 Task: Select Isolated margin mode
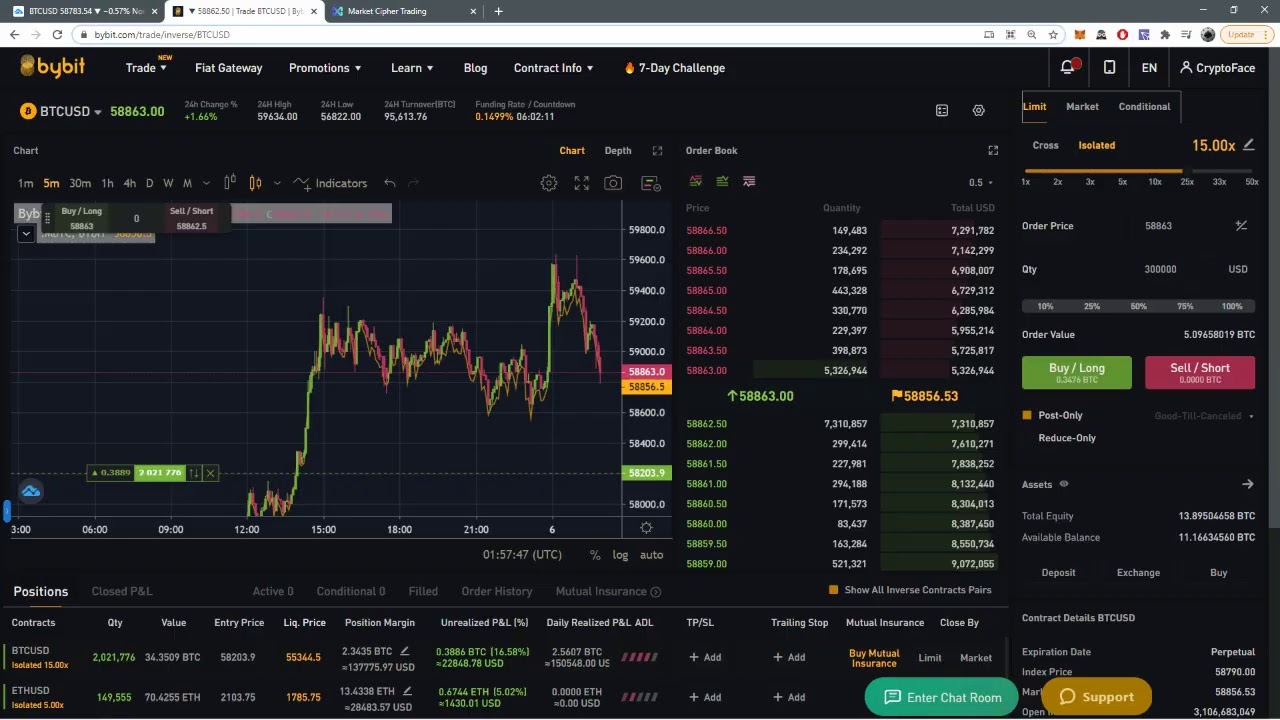coord(1096,145)
